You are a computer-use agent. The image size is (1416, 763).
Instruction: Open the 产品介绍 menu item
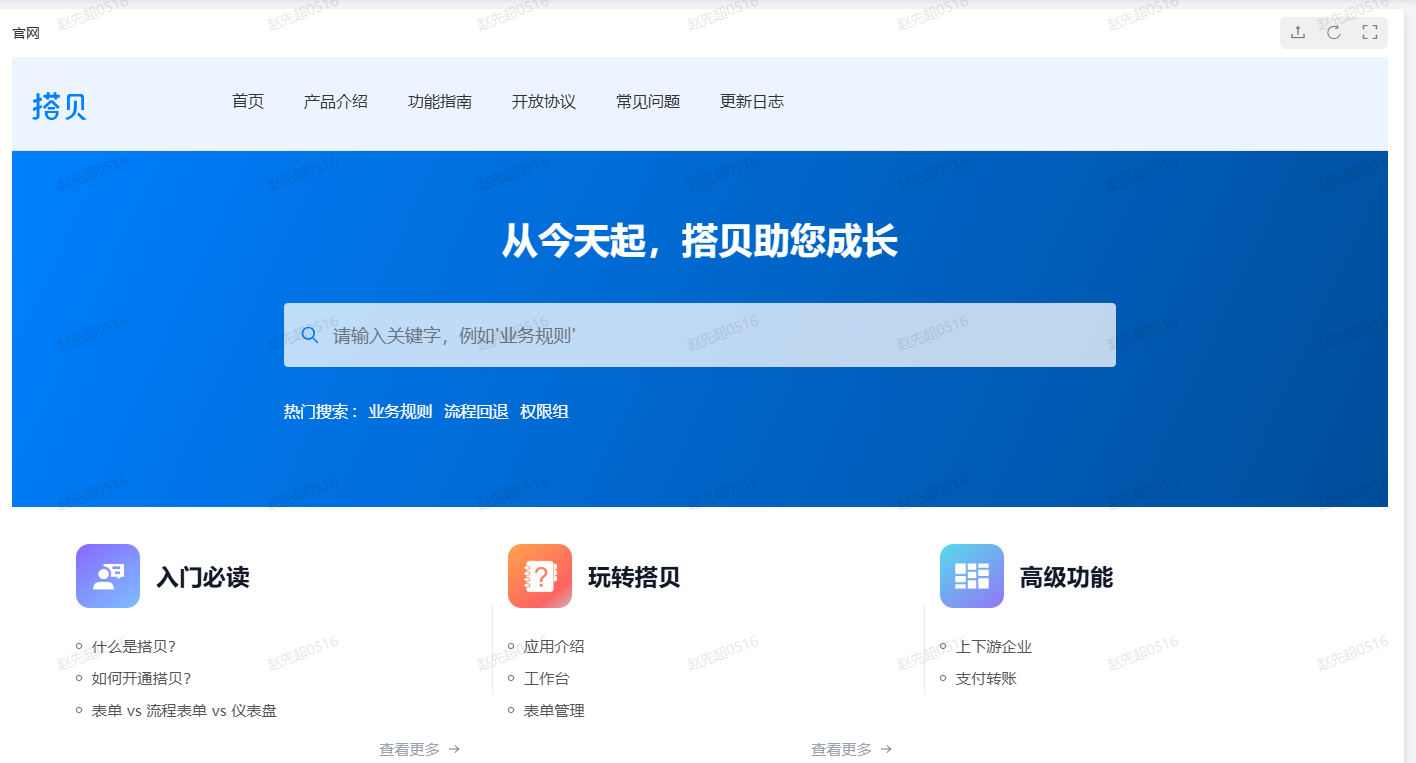point(336,101)
